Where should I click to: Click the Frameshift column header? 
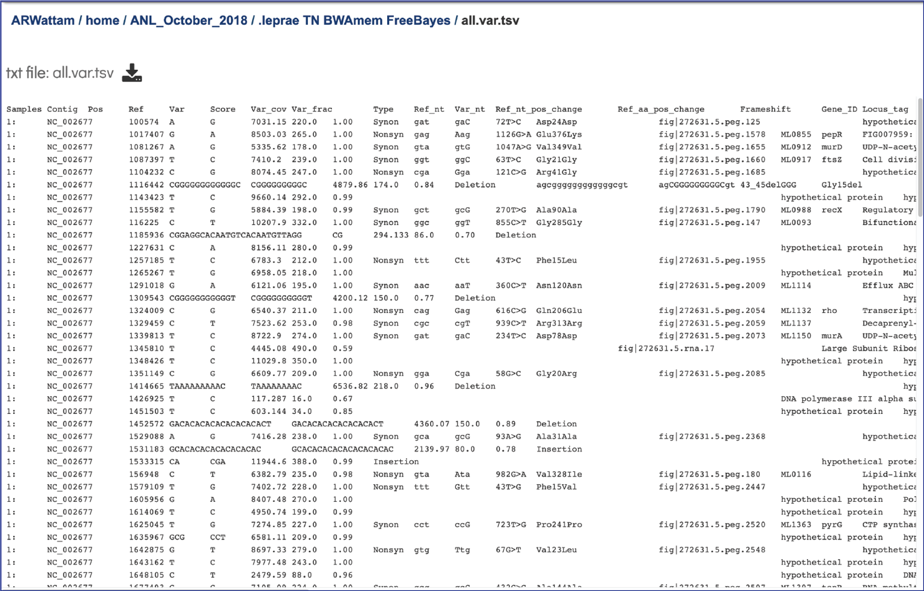[x=765, y=109]
